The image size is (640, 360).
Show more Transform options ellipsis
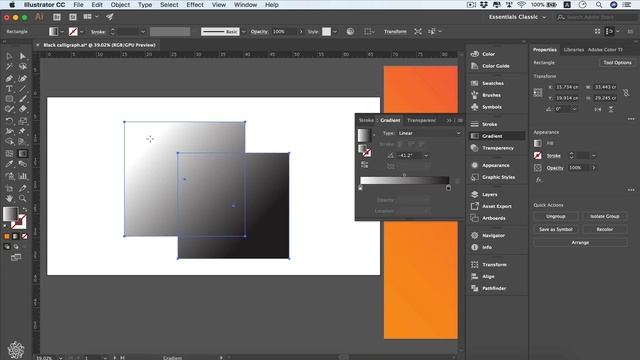631,119
